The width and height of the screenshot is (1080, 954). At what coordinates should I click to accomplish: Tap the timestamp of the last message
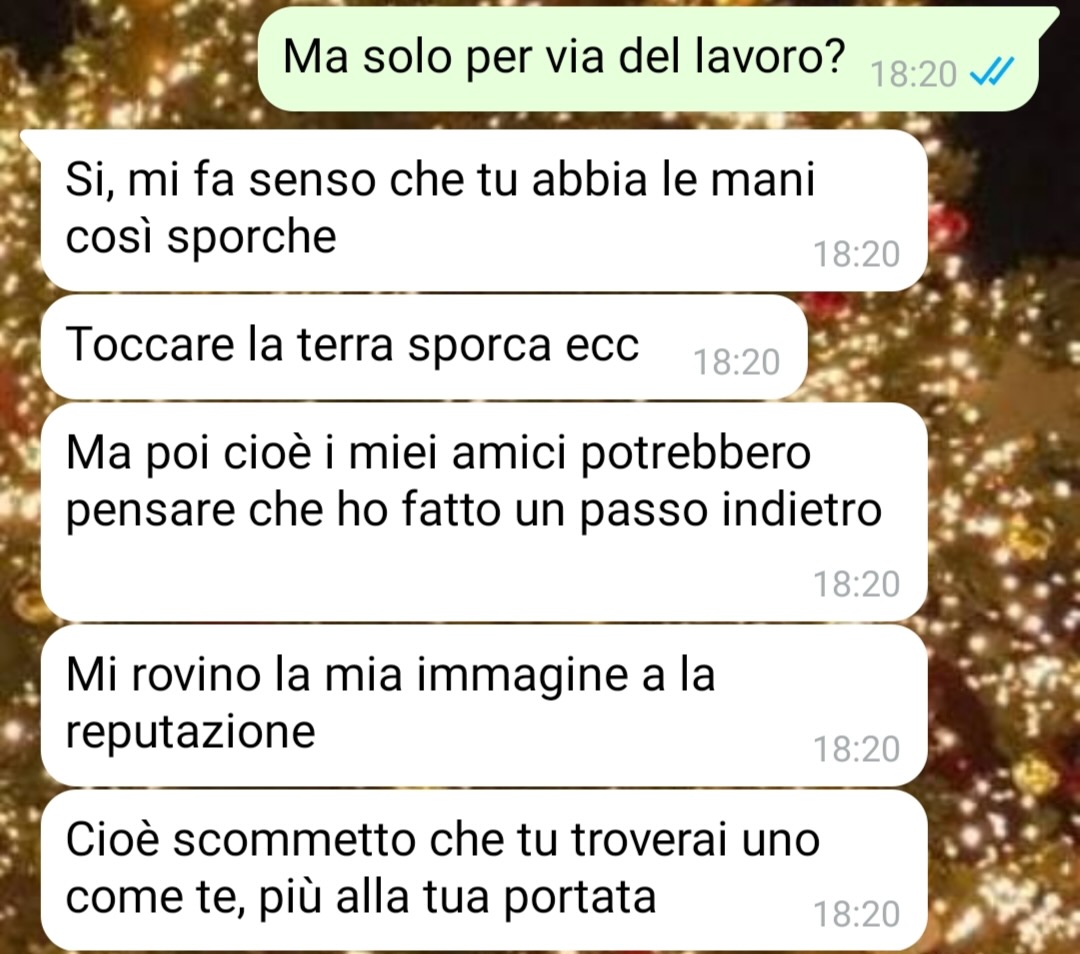point(856,914)
